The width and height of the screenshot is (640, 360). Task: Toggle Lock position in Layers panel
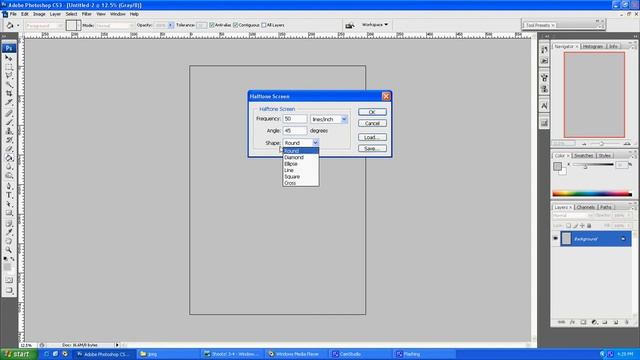582,225
